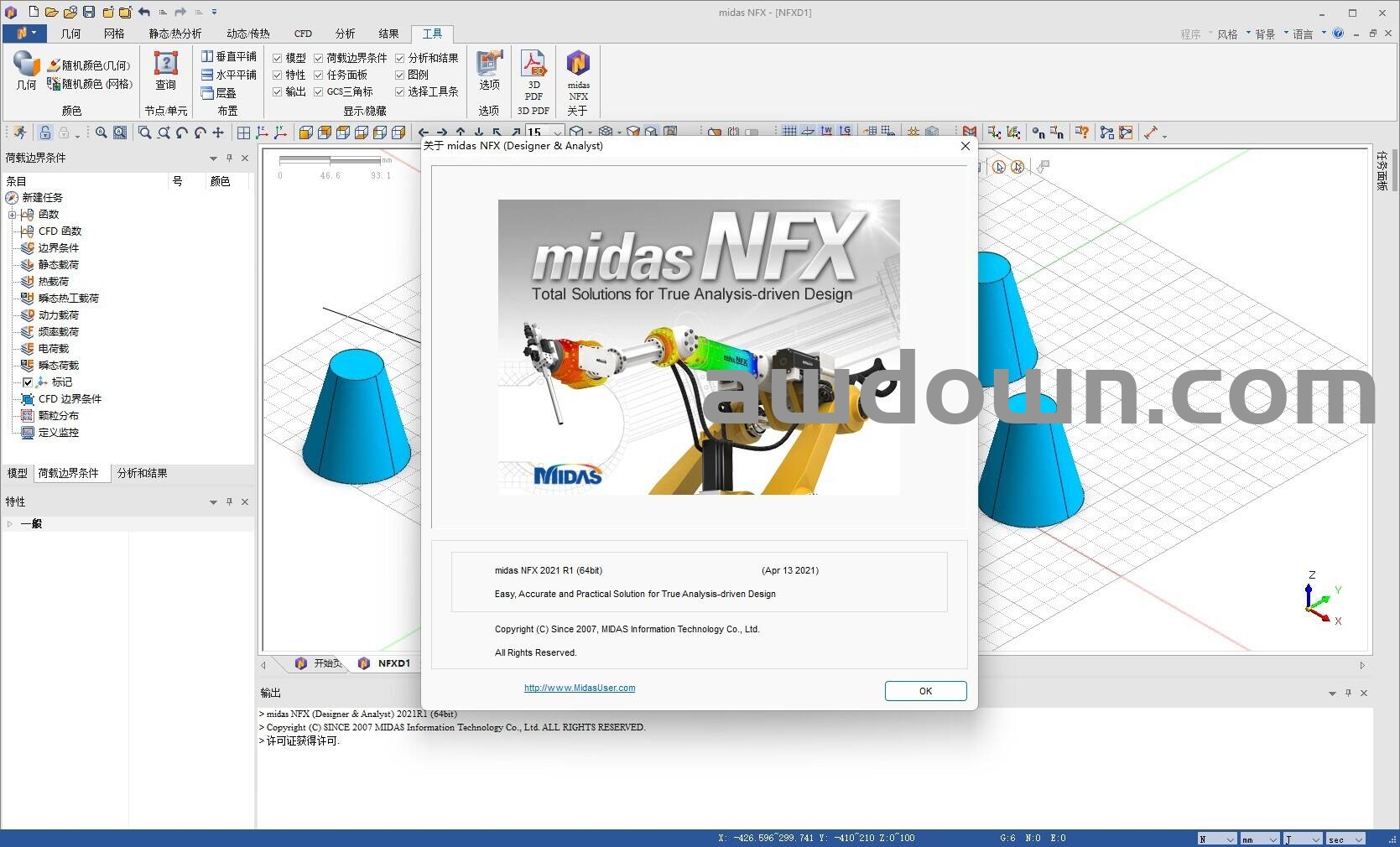The image size is (1400, 847).
Task: Switch to the 网格 ribbon tab
Action: (x=114, y=34)
